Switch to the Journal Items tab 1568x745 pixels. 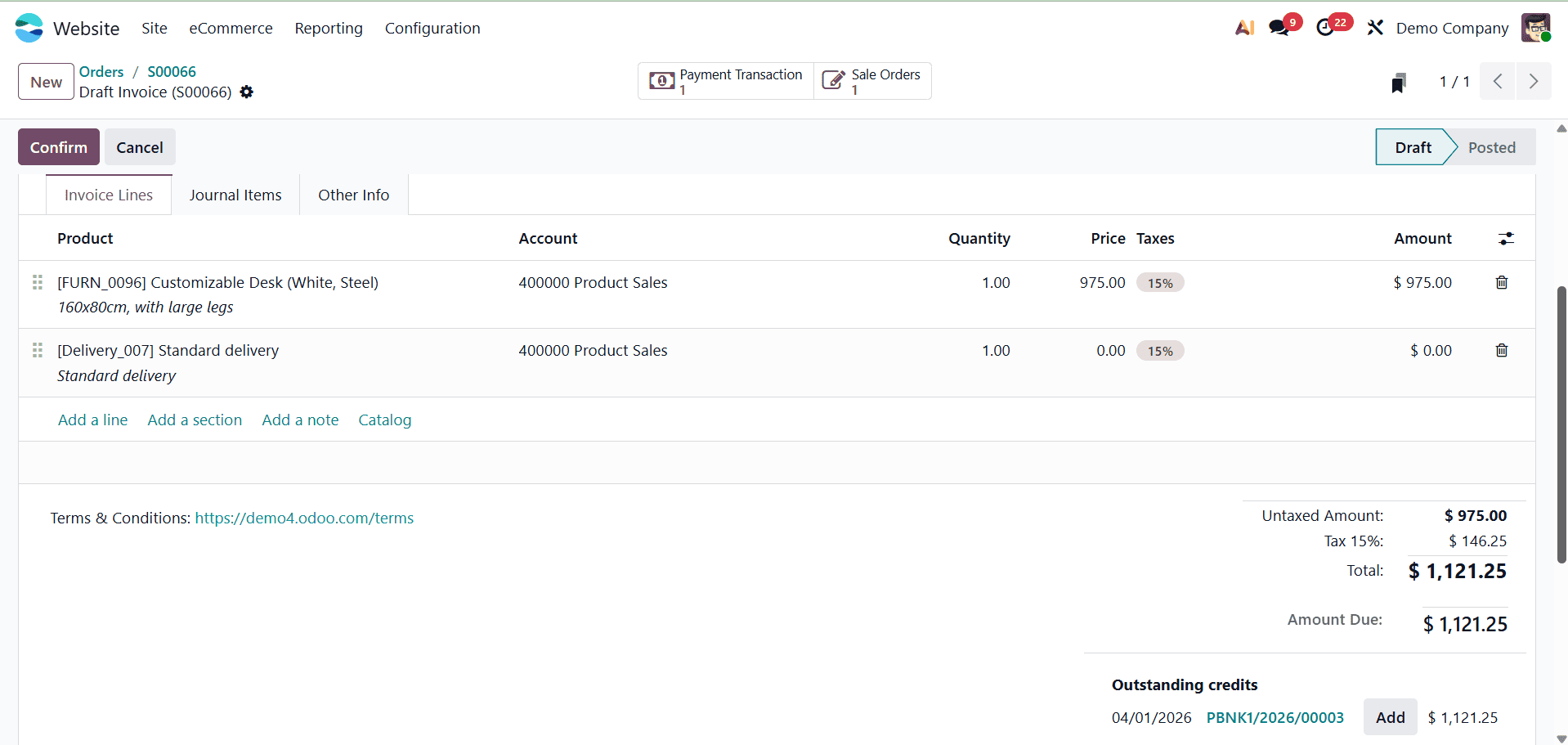point(235,195)
